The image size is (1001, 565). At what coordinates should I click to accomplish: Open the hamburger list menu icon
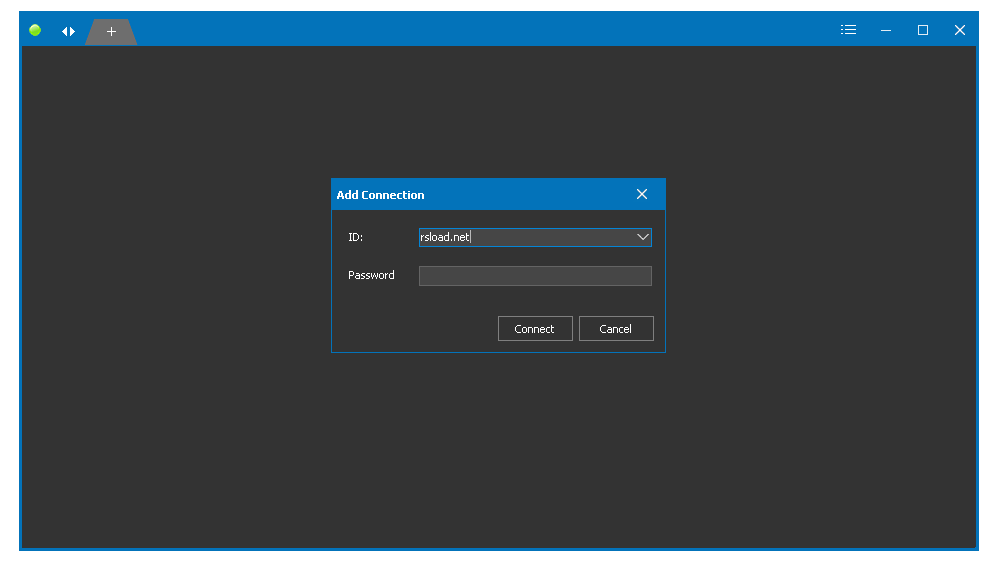(x=848, y=29)
